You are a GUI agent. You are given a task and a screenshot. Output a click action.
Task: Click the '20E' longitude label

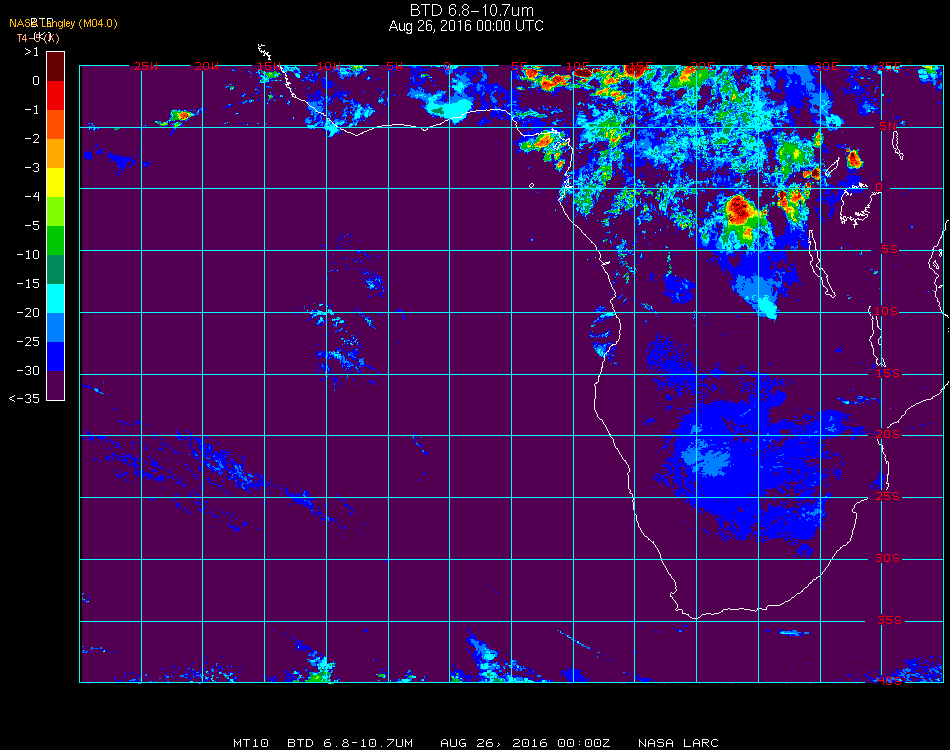[702, 66]
